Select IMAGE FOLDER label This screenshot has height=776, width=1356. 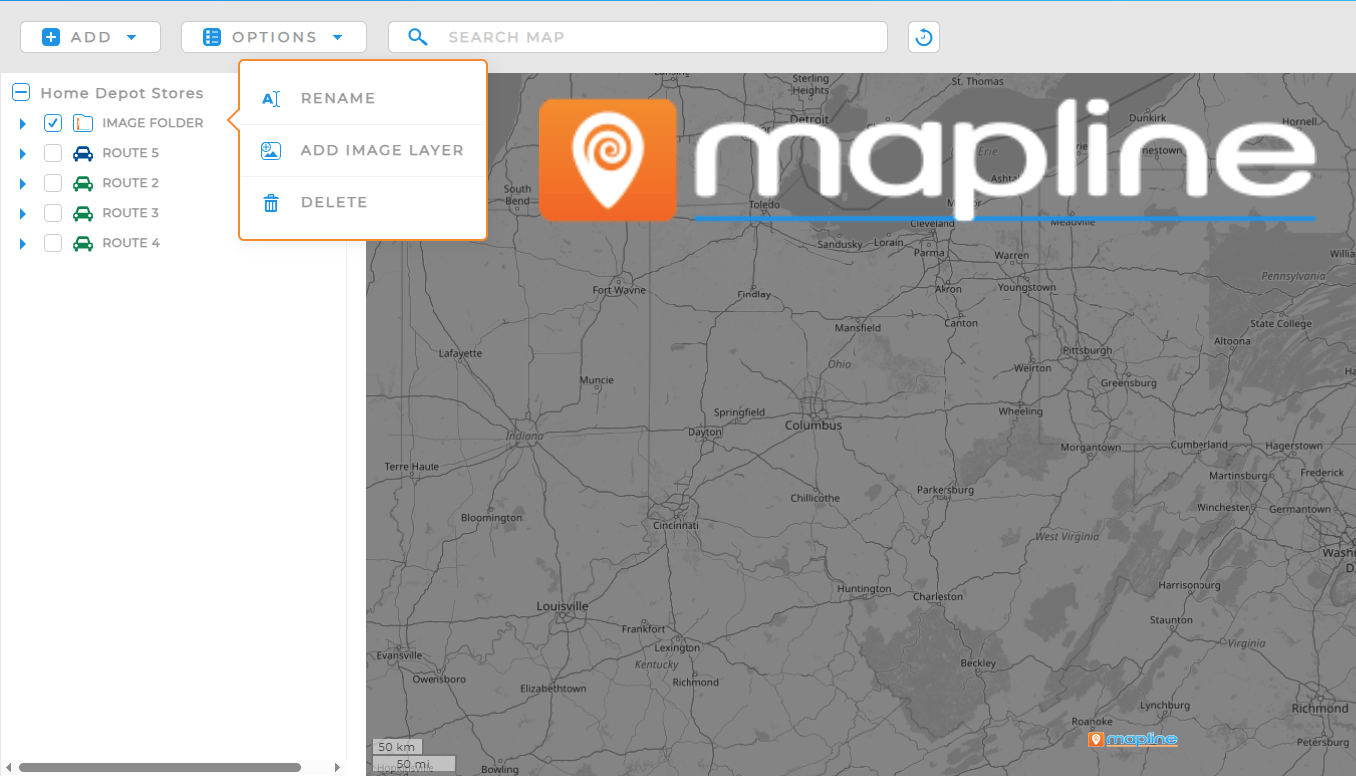point(153,123)
